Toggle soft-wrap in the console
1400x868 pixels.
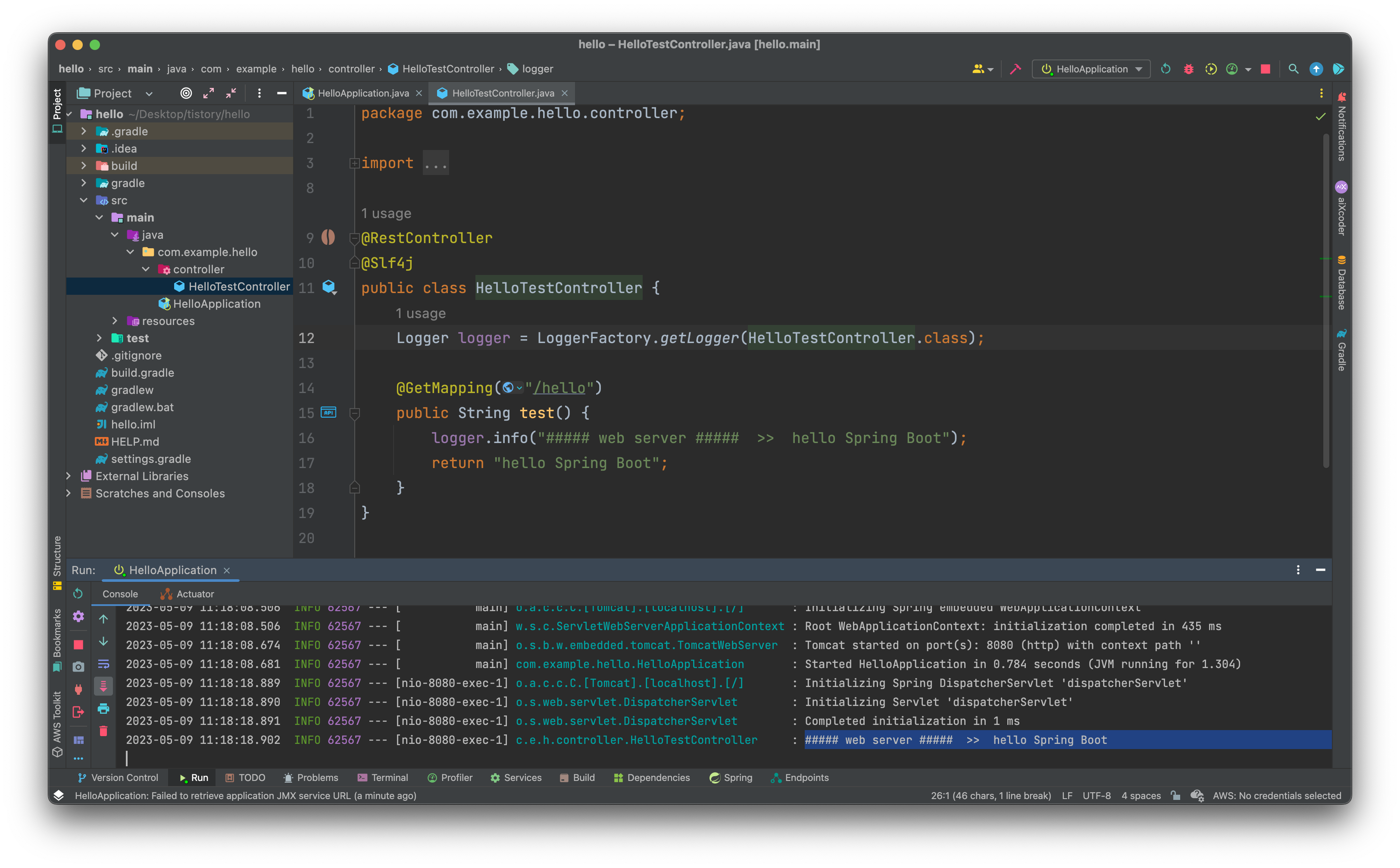click(x=103, y=664)
